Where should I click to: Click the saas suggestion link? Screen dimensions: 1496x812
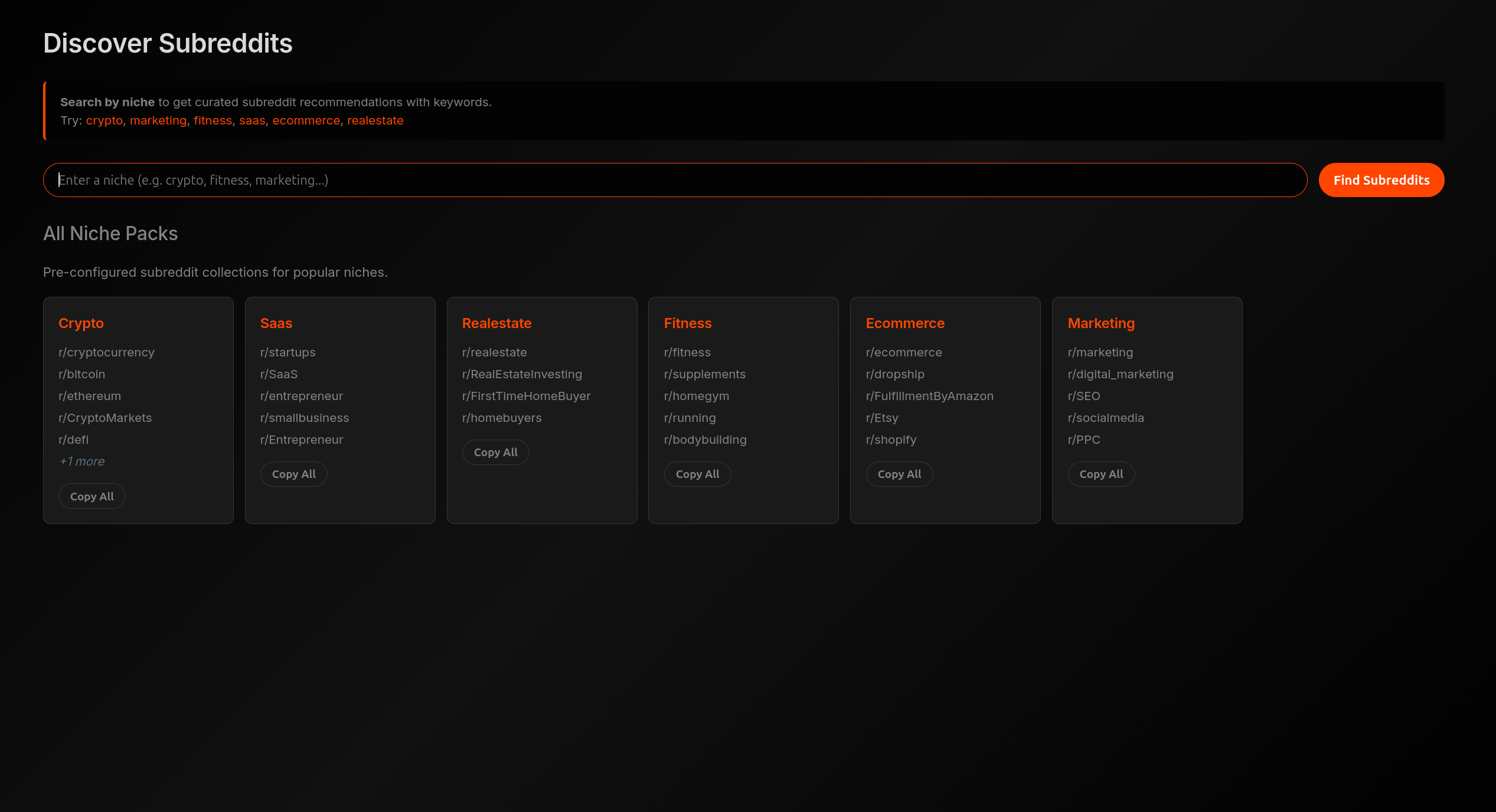tap(252, 120)
